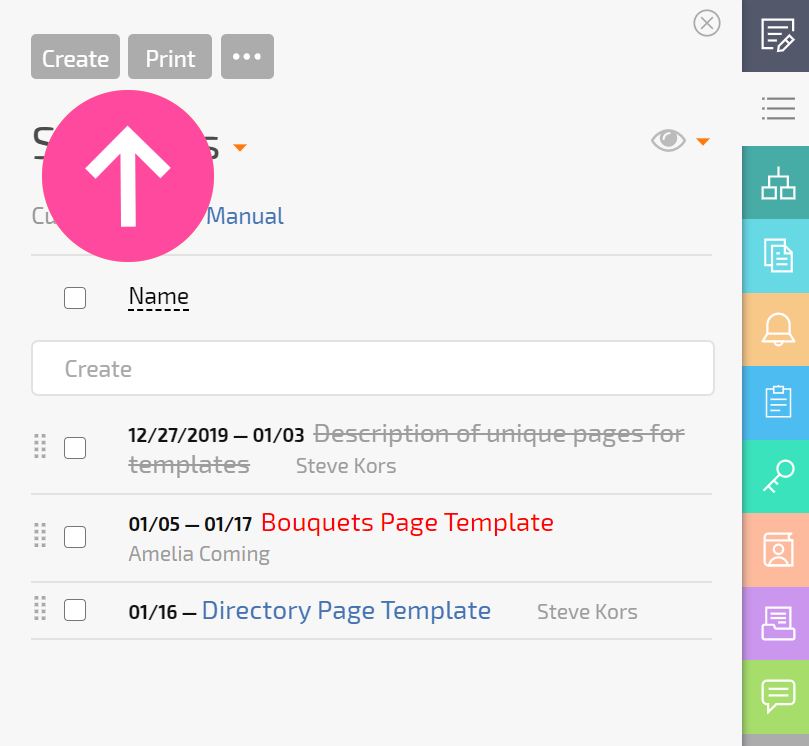Viewport: 809px width, 746px height.
Task: Open the list view icon in sidebar
Action: click(777, 109)
